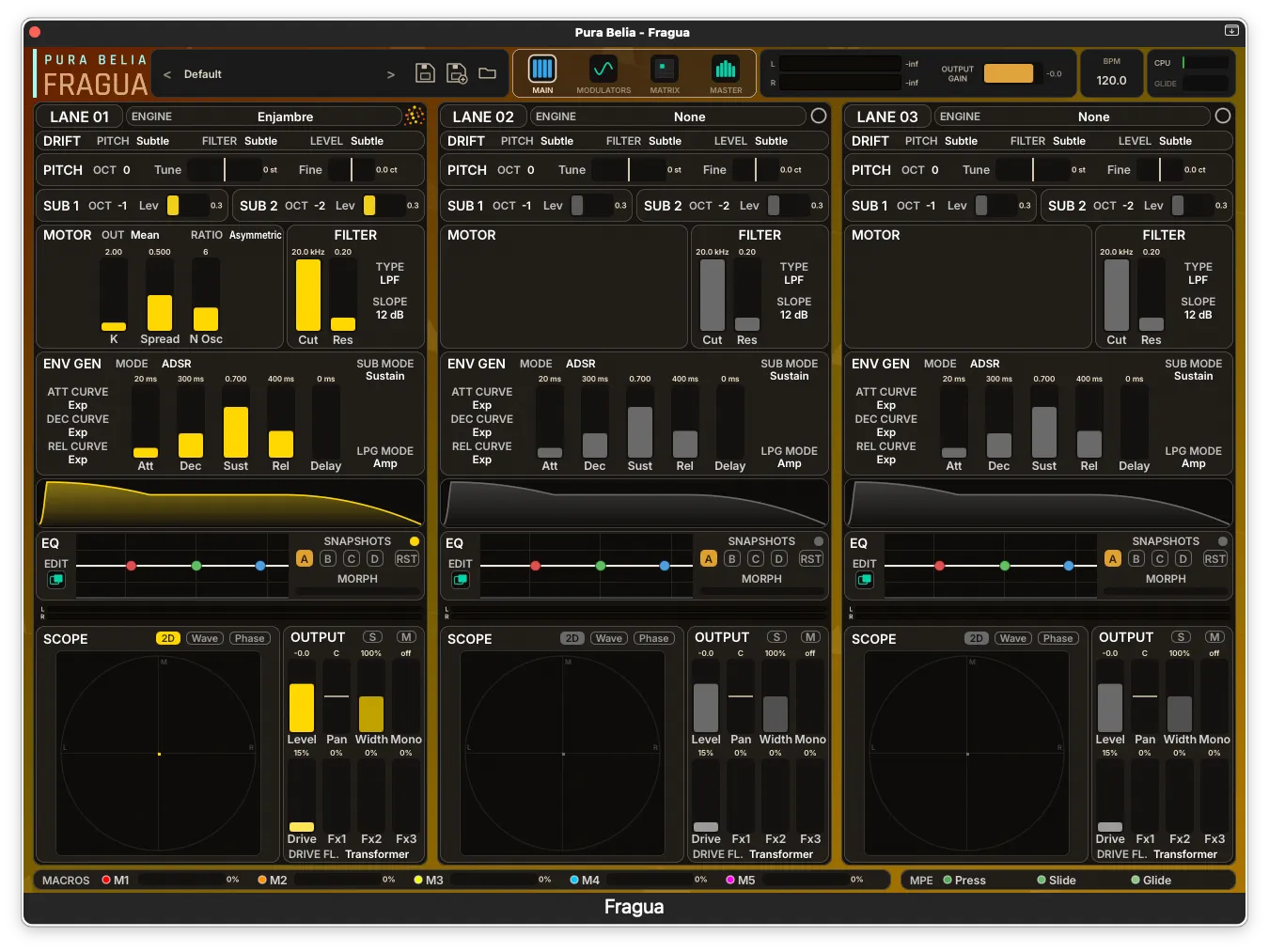Click the MPE Slide green dot

click(x=1042, y=881)
